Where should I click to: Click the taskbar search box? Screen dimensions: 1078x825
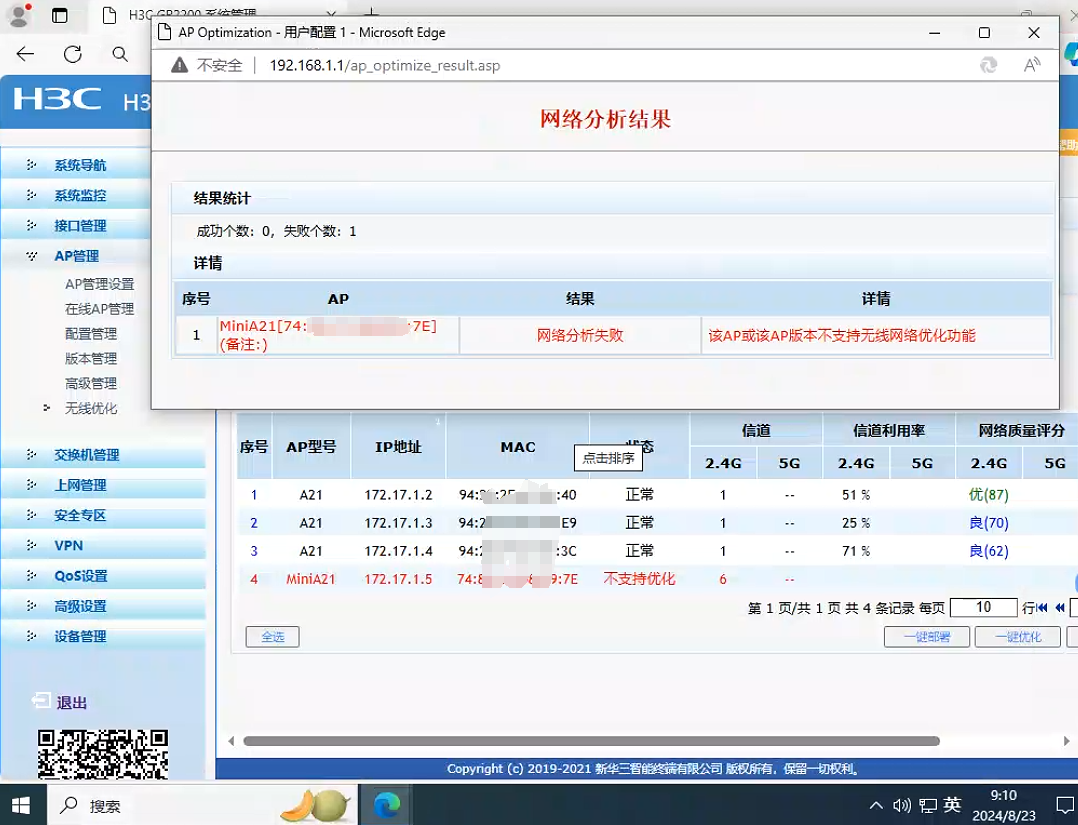pyautogui.click(x=201, y=805)
